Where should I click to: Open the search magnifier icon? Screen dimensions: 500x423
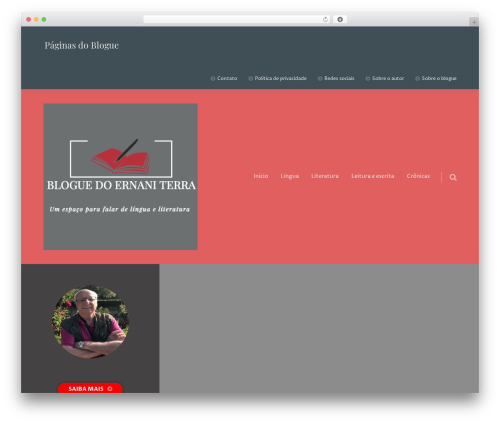click(x=453, y=177)
